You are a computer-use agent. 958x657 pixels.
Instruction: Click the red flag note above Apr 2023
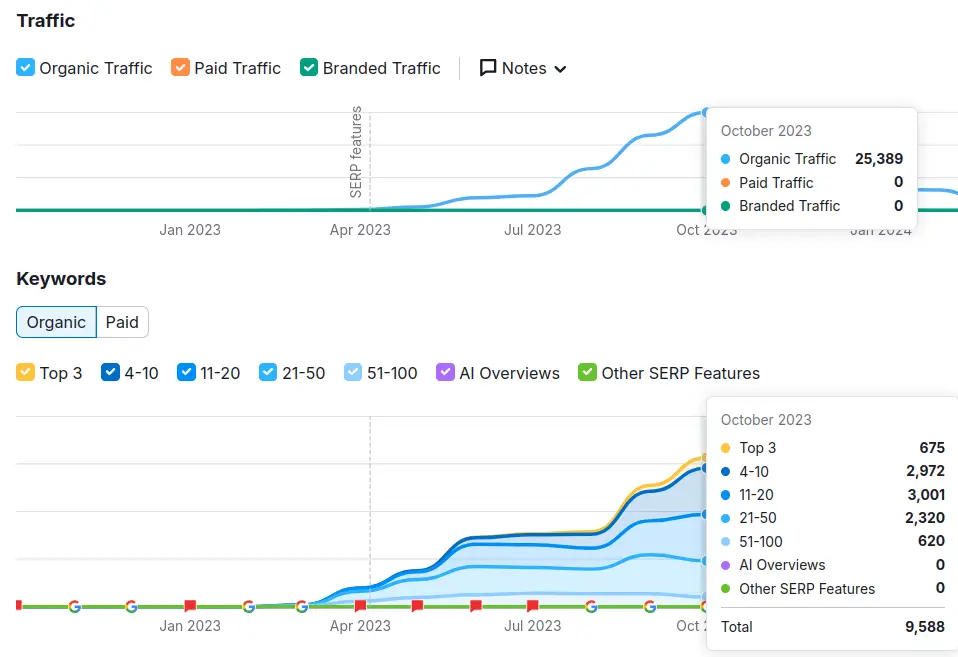click(360, 605)
